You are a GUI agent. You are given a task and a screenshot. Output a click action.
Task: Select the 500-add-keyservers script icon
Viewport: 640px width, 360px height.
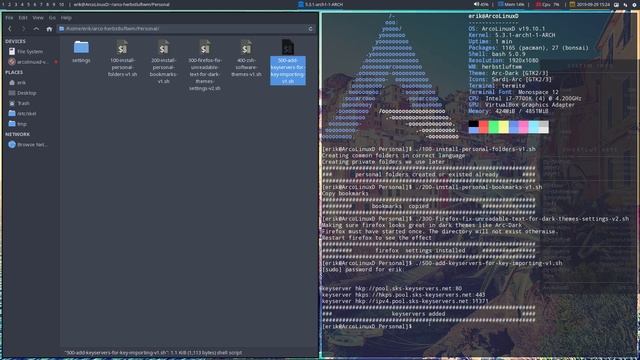click(287, 48)
